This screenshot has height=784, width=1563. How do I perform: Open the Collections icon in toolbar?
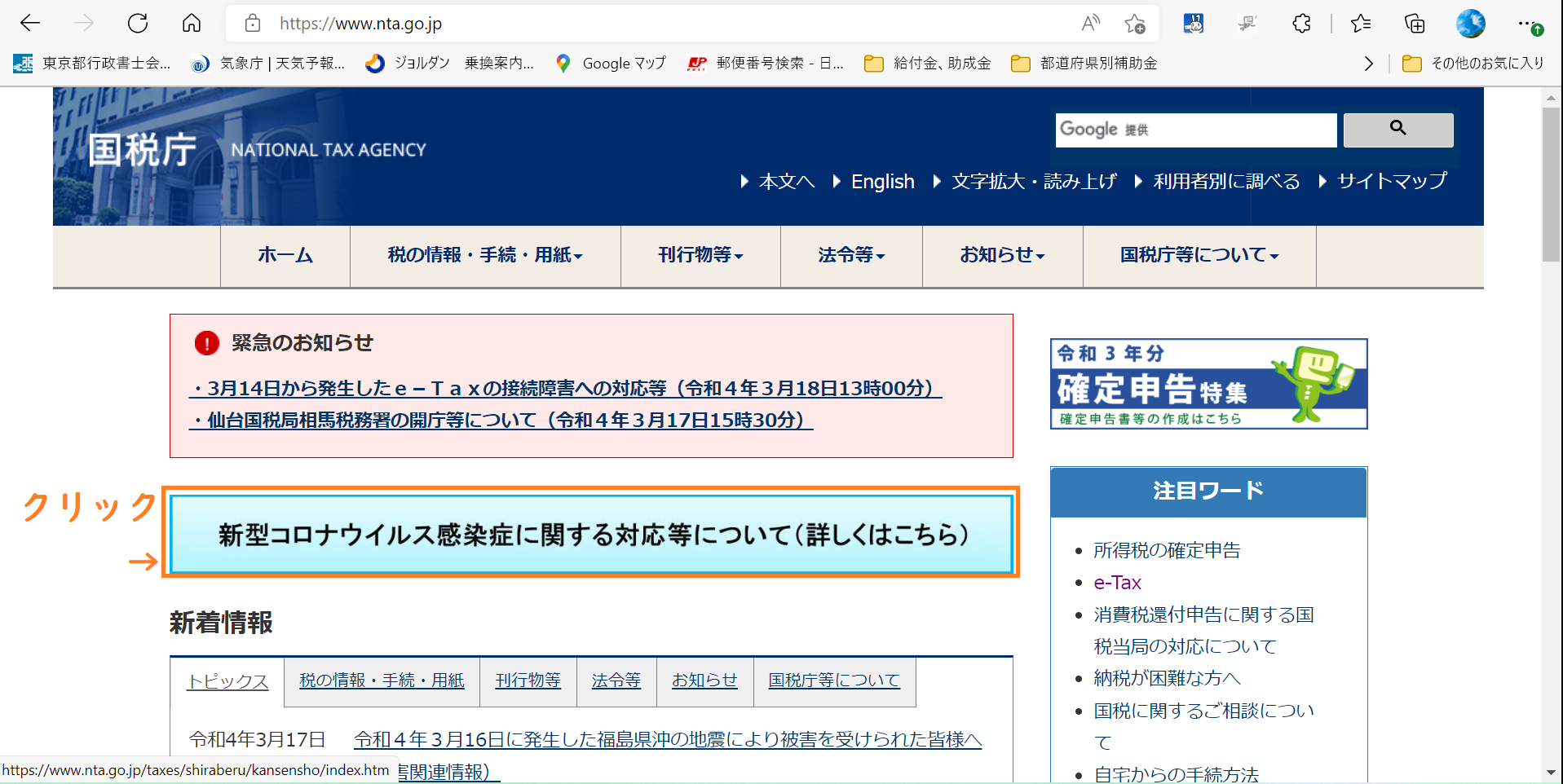[1415, 24]
